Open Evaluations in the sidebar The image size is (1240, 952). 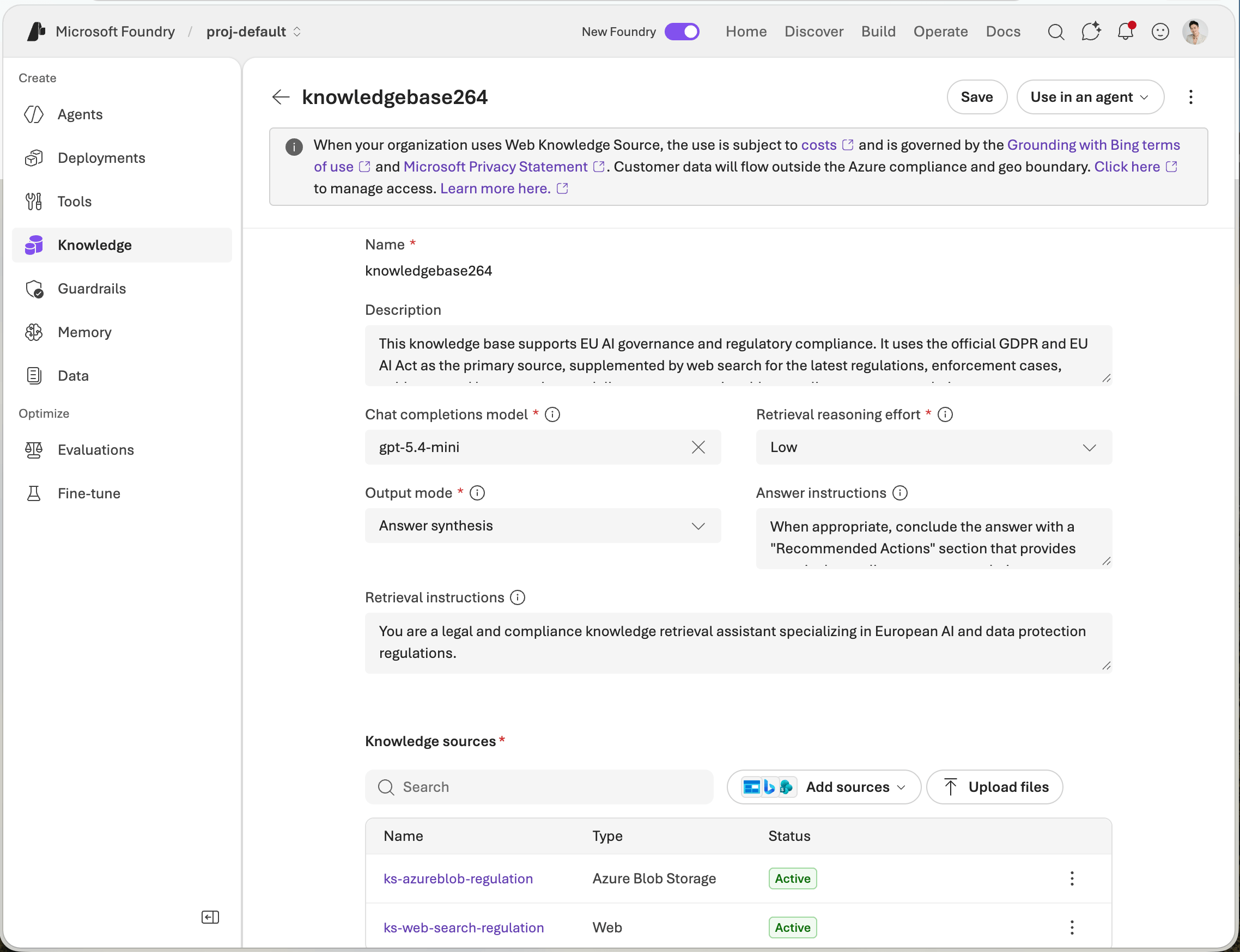click(x=122, y=450)
